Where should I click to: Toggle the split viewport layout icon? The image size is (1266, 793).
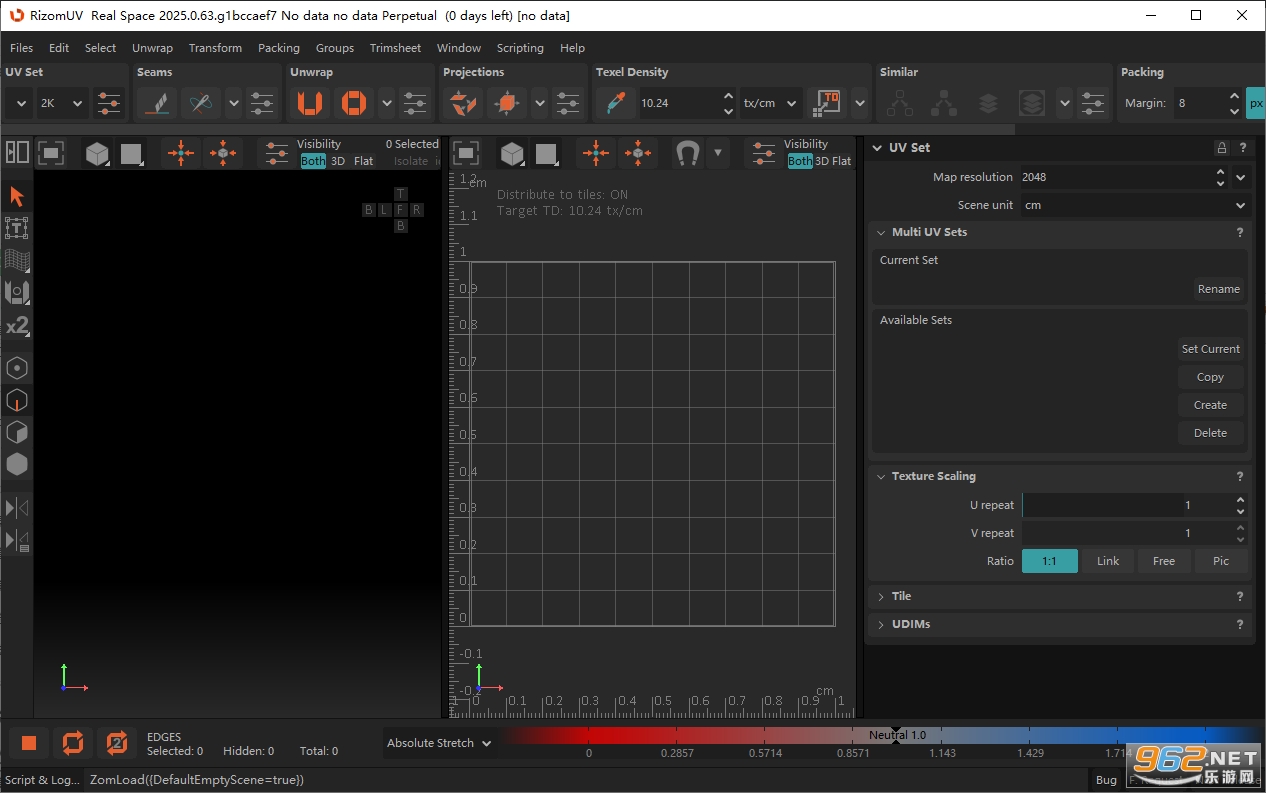pos(17,152)
